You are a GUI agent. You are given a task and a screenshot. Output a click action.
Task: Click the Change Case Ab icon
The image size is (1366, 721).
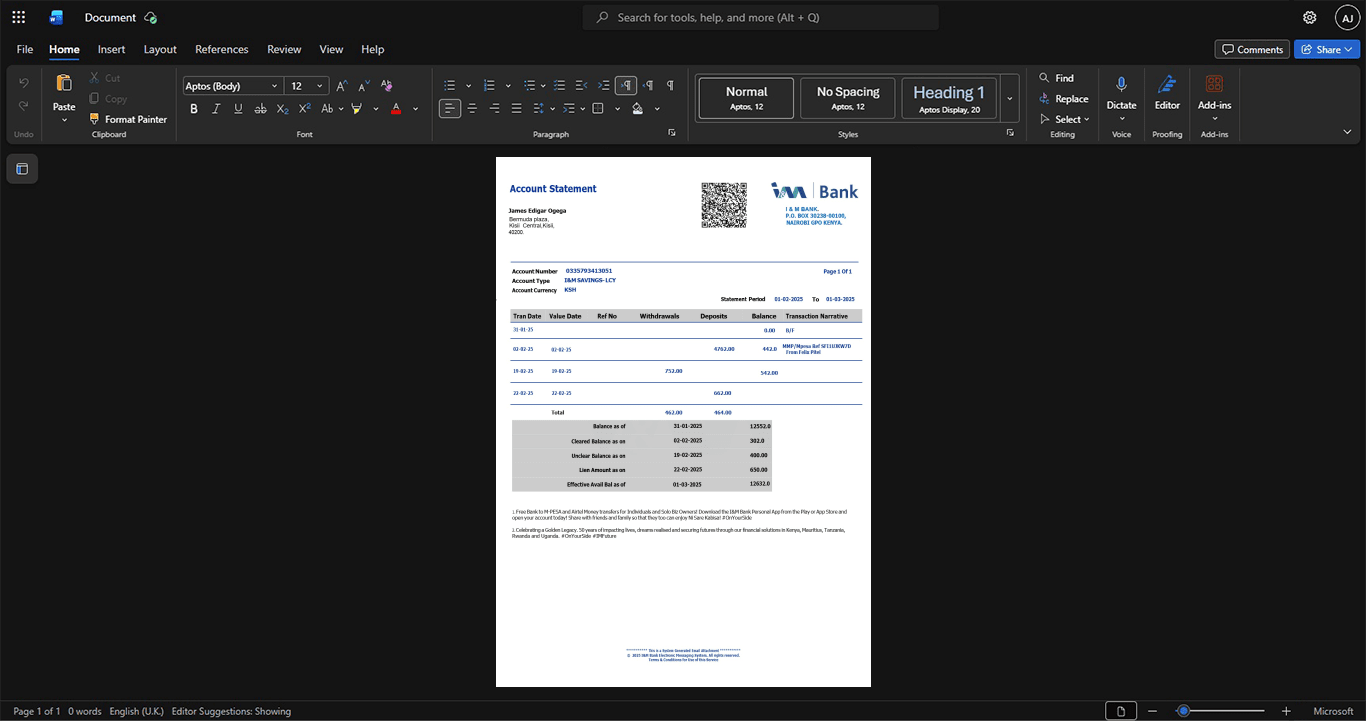[x=327, y=108]
